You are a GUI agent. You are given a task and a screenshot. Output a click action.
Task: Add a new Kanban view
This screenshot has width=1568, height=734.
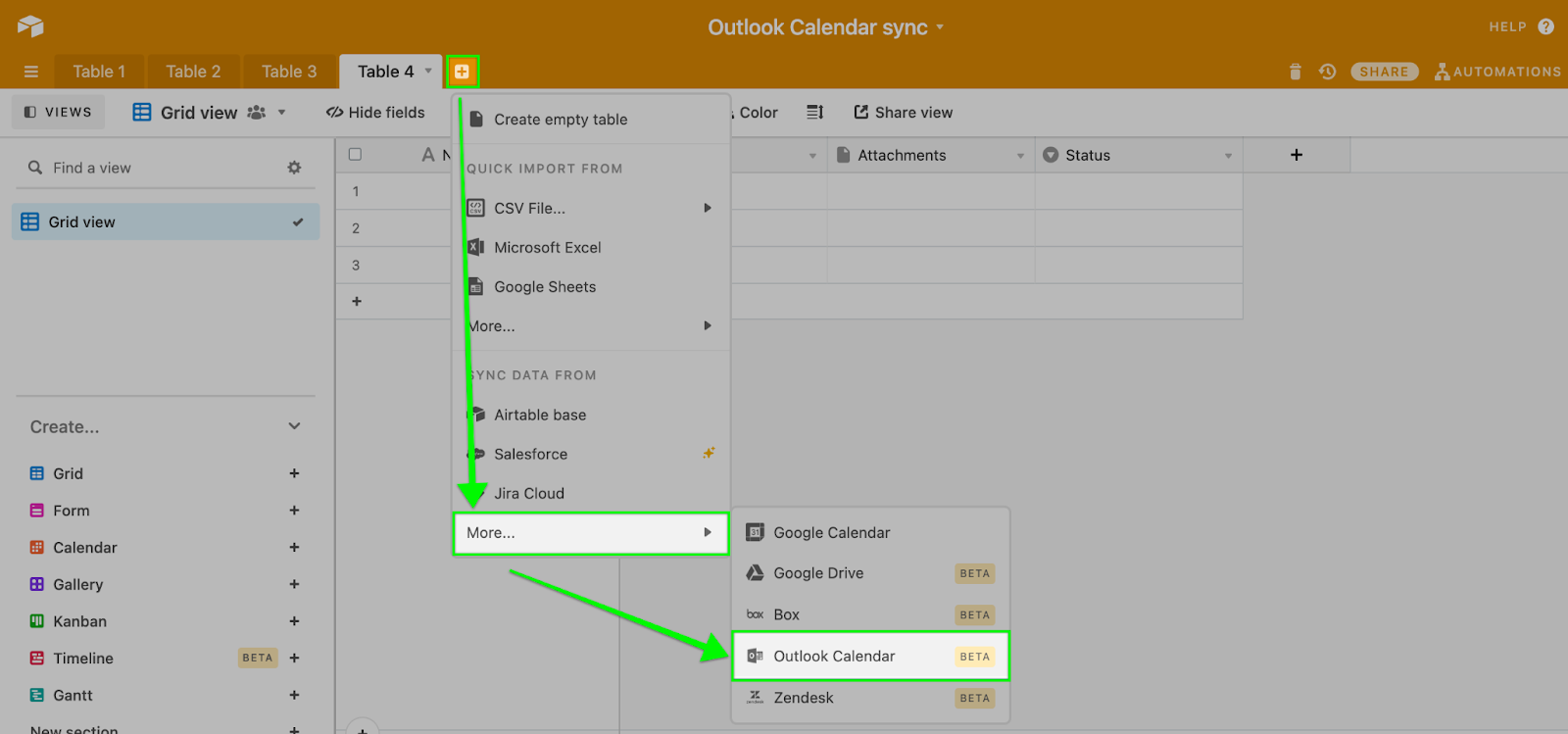[x=294, y=621]
